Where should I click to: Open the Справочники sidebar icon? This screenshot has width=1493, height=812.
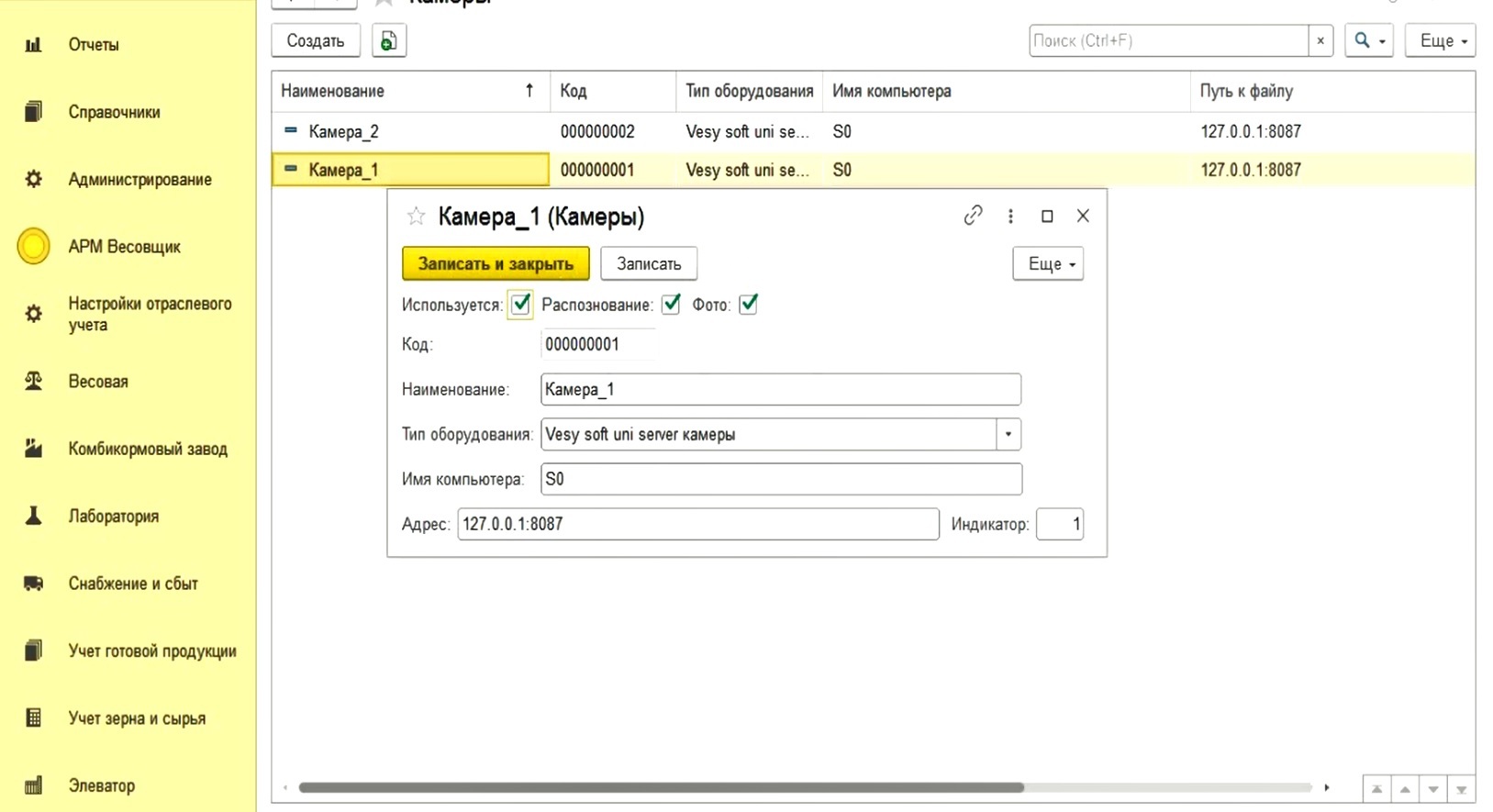pos(33,112)
